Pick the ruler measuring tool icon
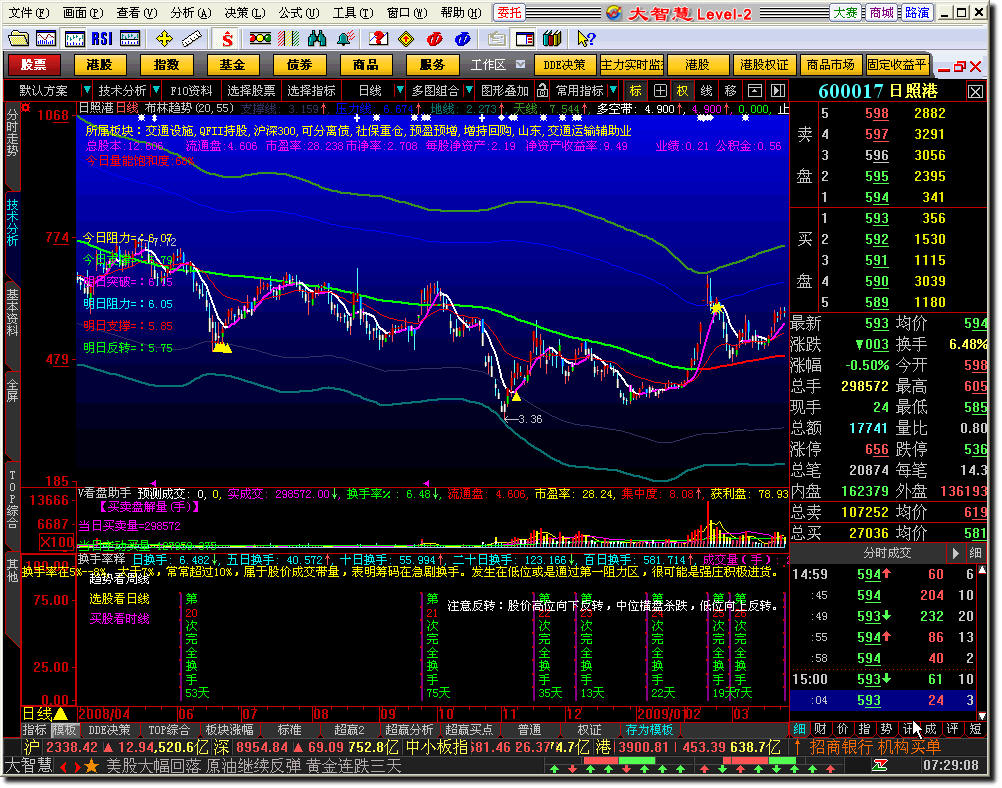The width and height of the screenshot is (1002, 788). coord(192,39)
